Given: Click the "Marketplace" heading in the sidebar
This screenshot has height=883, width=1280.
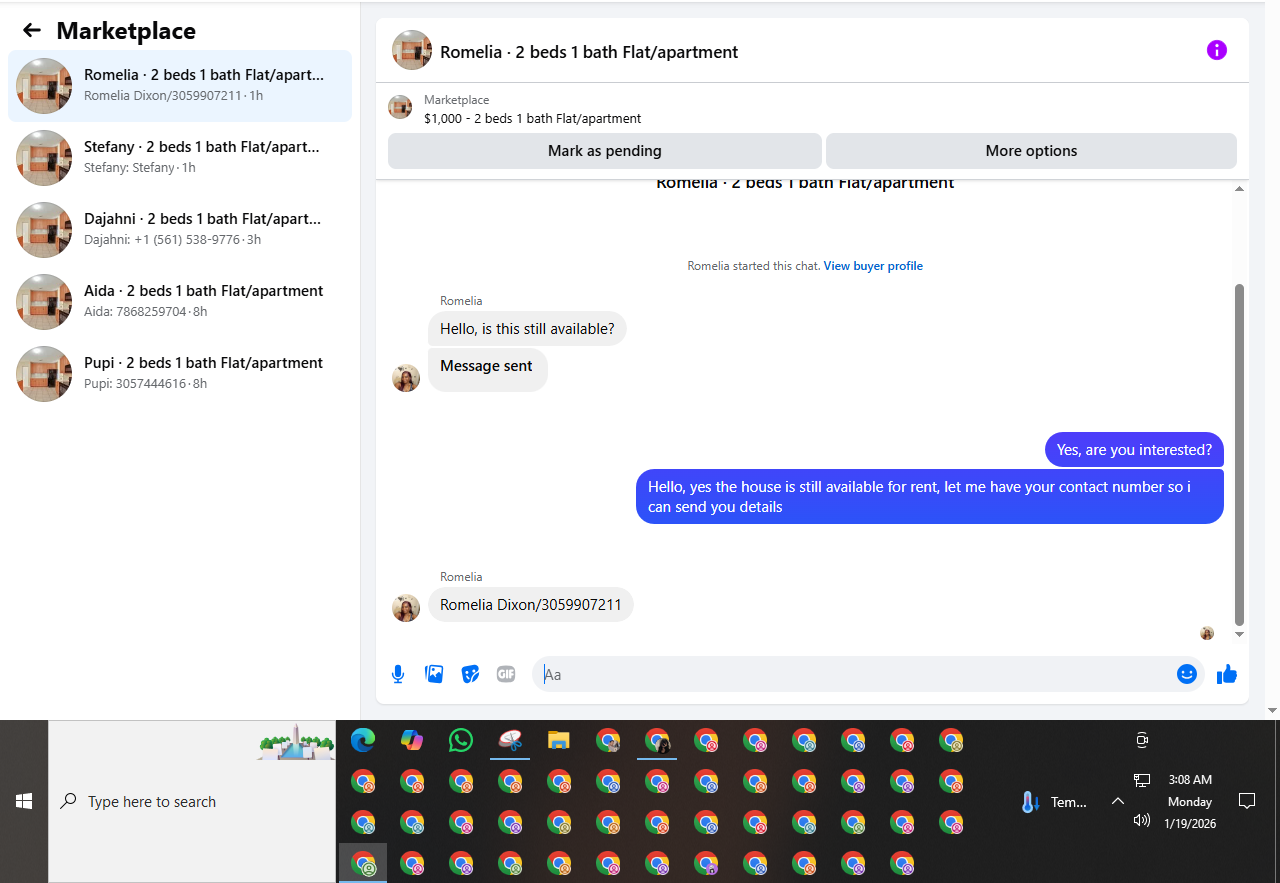Looking at the screenshot, I should click(x=126, y=31).
